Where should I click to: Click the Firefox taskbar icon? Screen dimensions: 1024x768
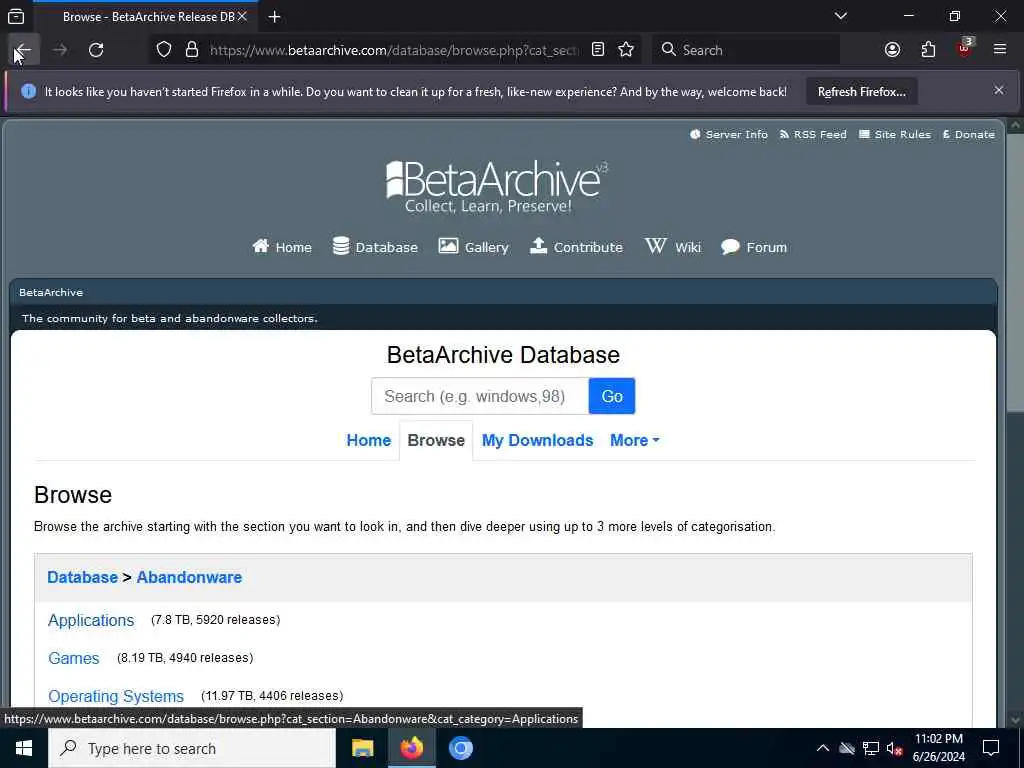(412, 748)
